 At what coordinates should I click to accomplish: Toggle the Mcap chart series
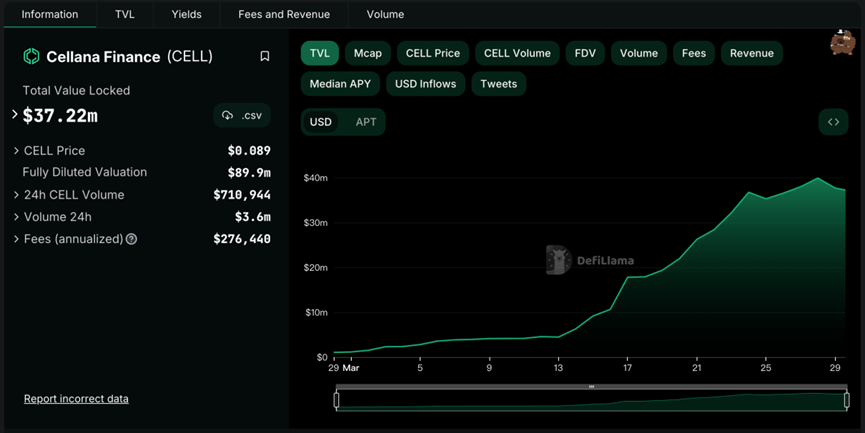368,53
